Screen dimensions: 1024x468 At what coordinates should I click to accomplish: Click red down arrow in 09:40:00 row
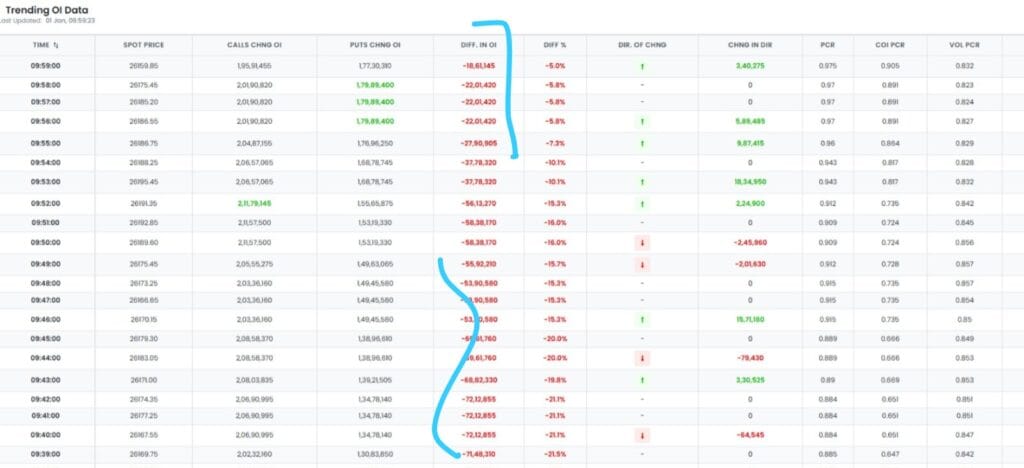(x=642, y=435)
